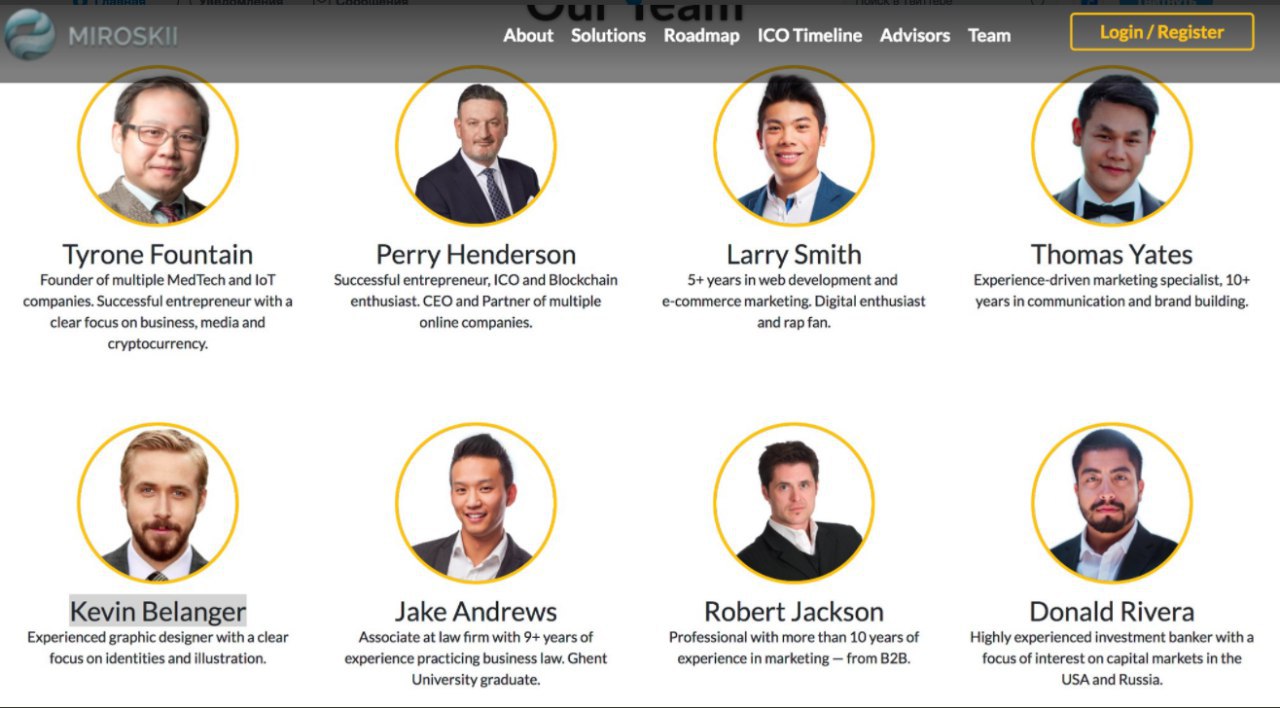The height and width of the screenshot is (708, 1280).
Task: Open the Roadmap nav link
Action: click(x=701, y=35)
